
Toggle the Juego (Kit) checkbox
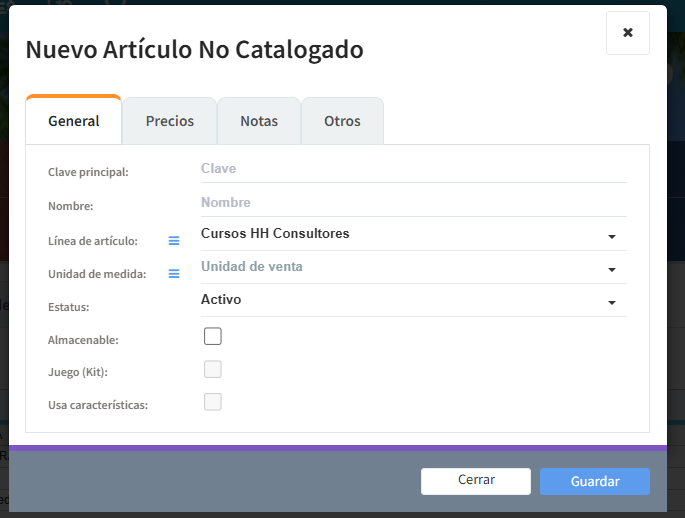[x=212, y=369]
